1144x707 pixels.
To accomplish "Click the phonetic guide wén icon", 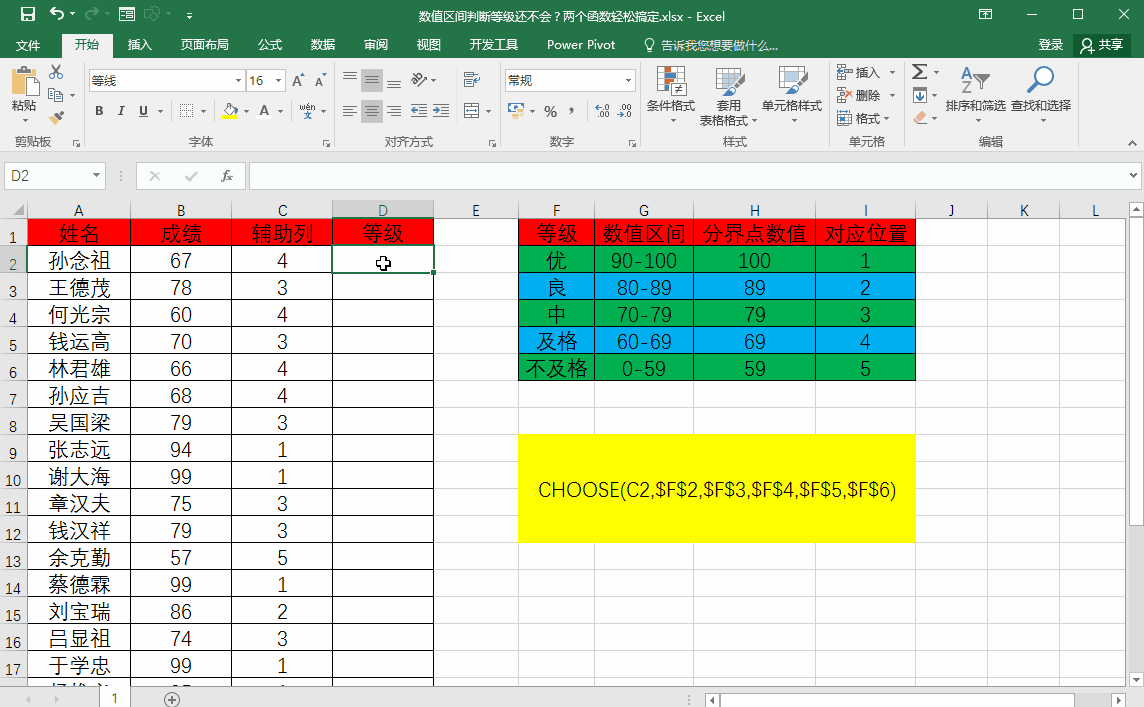I will [307, 111].
